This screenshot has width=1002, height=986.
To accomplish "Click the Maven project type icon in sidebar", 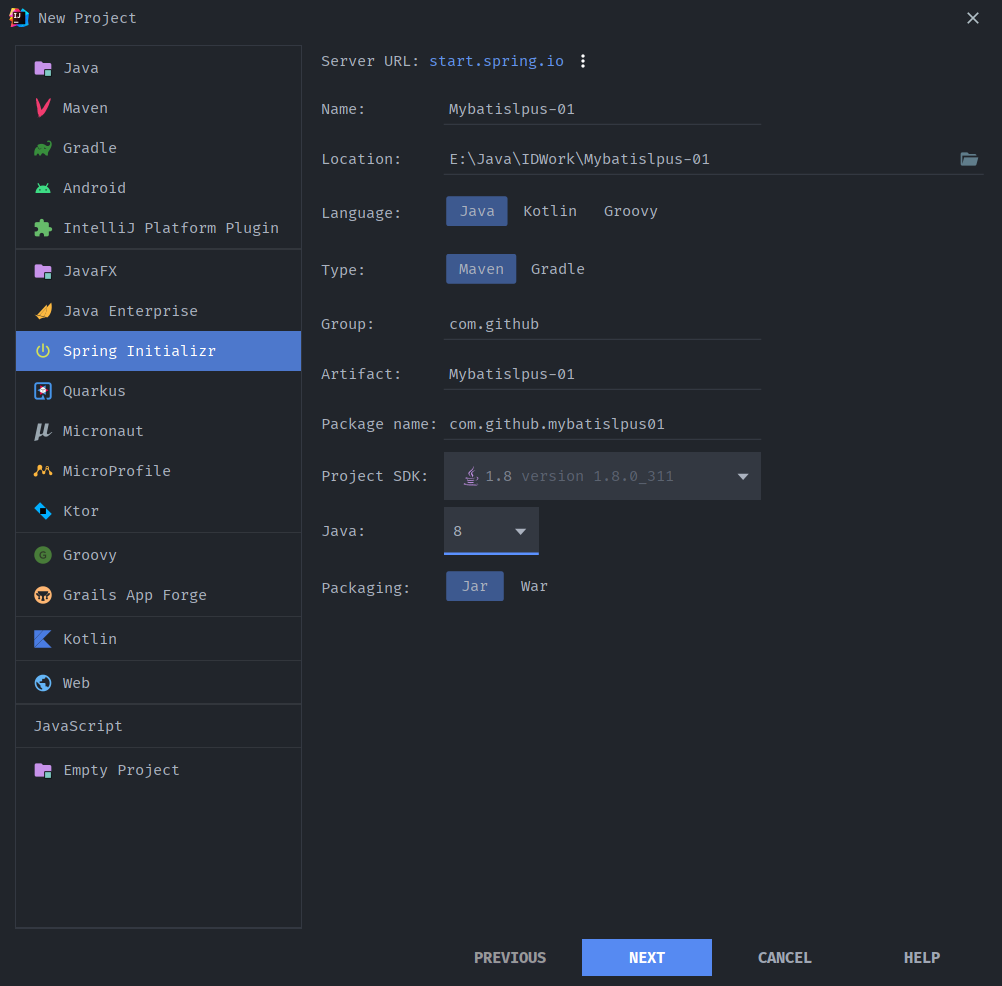I will 43,108.
